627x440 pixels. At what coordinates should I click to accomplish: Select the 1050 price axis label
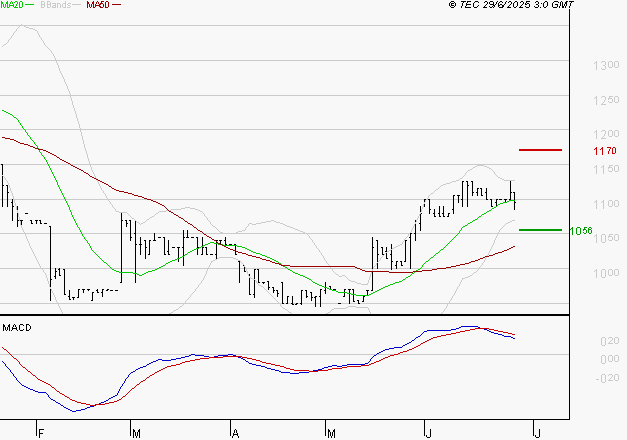click(606, 238)
